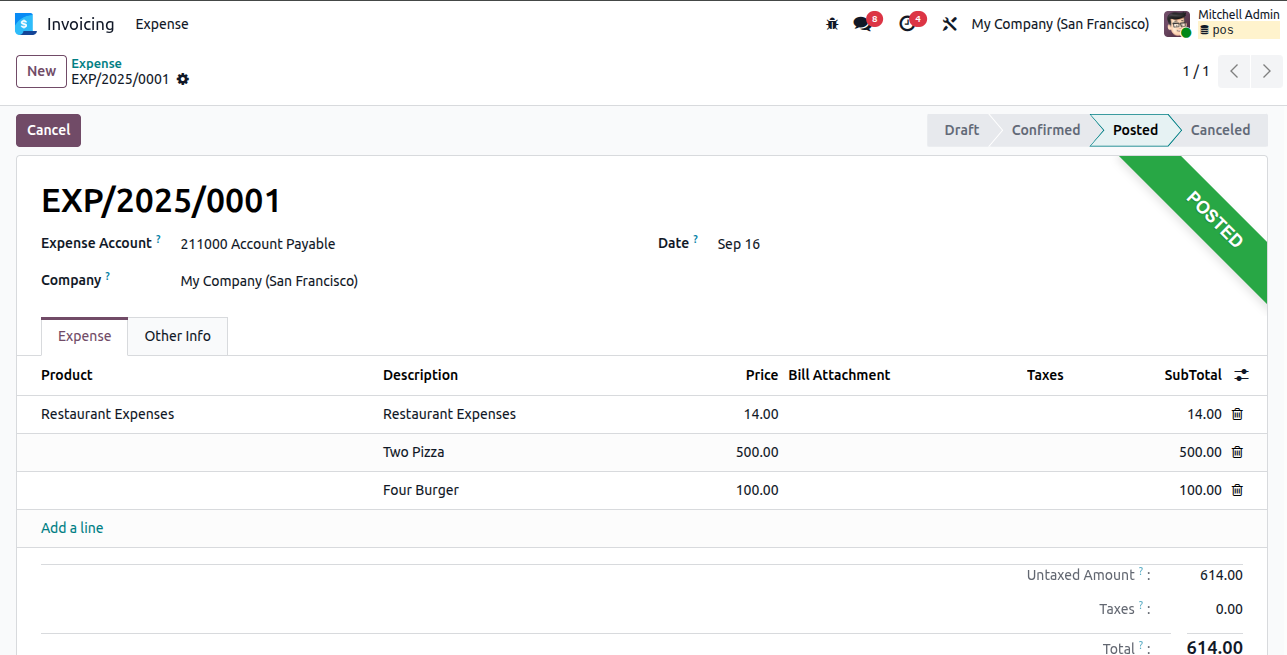Image resolution: width=1287 pixels, height=655 pixels.
Task: Click the 211000 Account Payable field
Action: 258,244
